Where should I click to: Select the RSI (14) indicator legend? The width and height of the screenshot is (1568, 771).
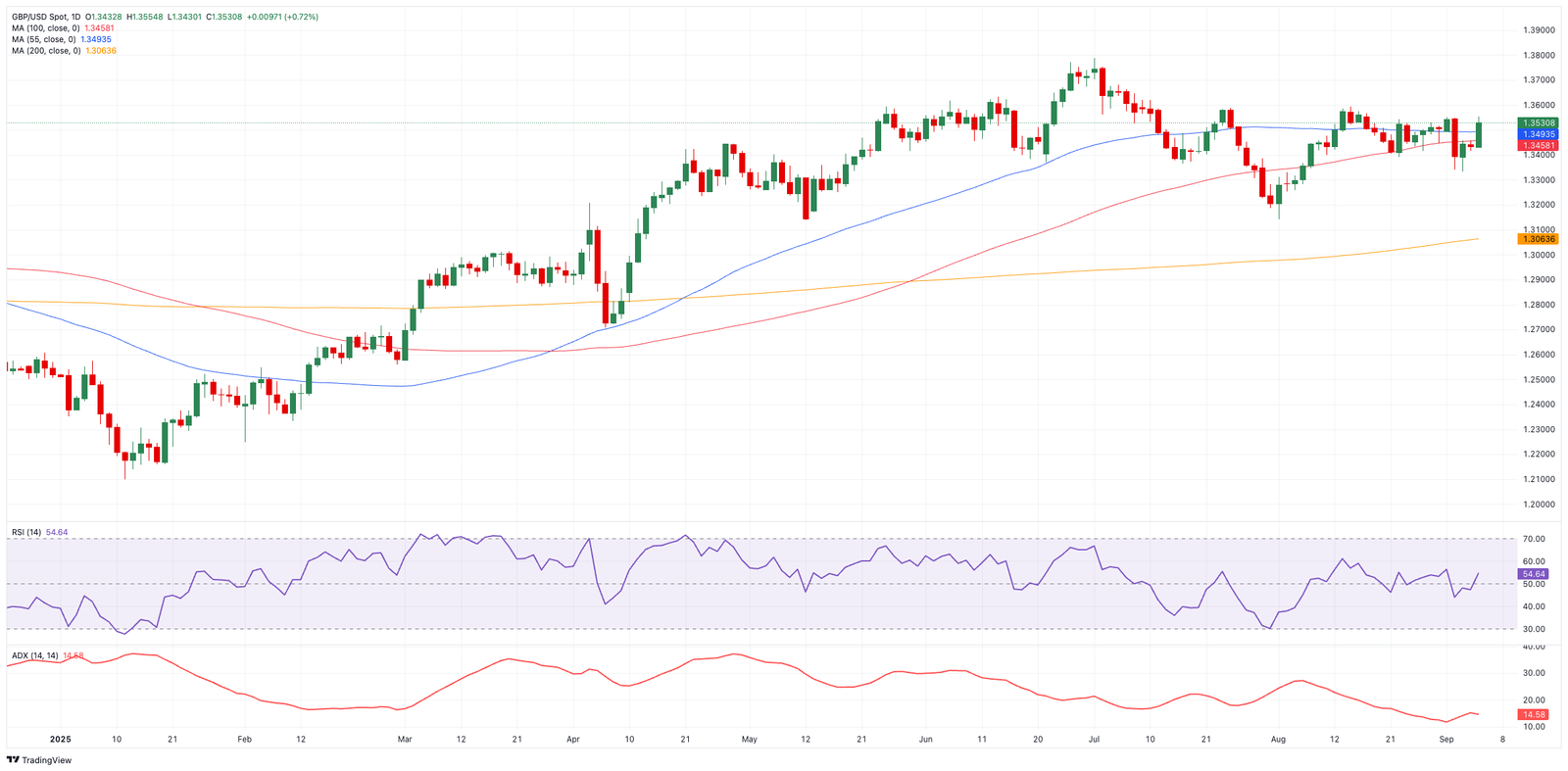click(x=39, y=532)
